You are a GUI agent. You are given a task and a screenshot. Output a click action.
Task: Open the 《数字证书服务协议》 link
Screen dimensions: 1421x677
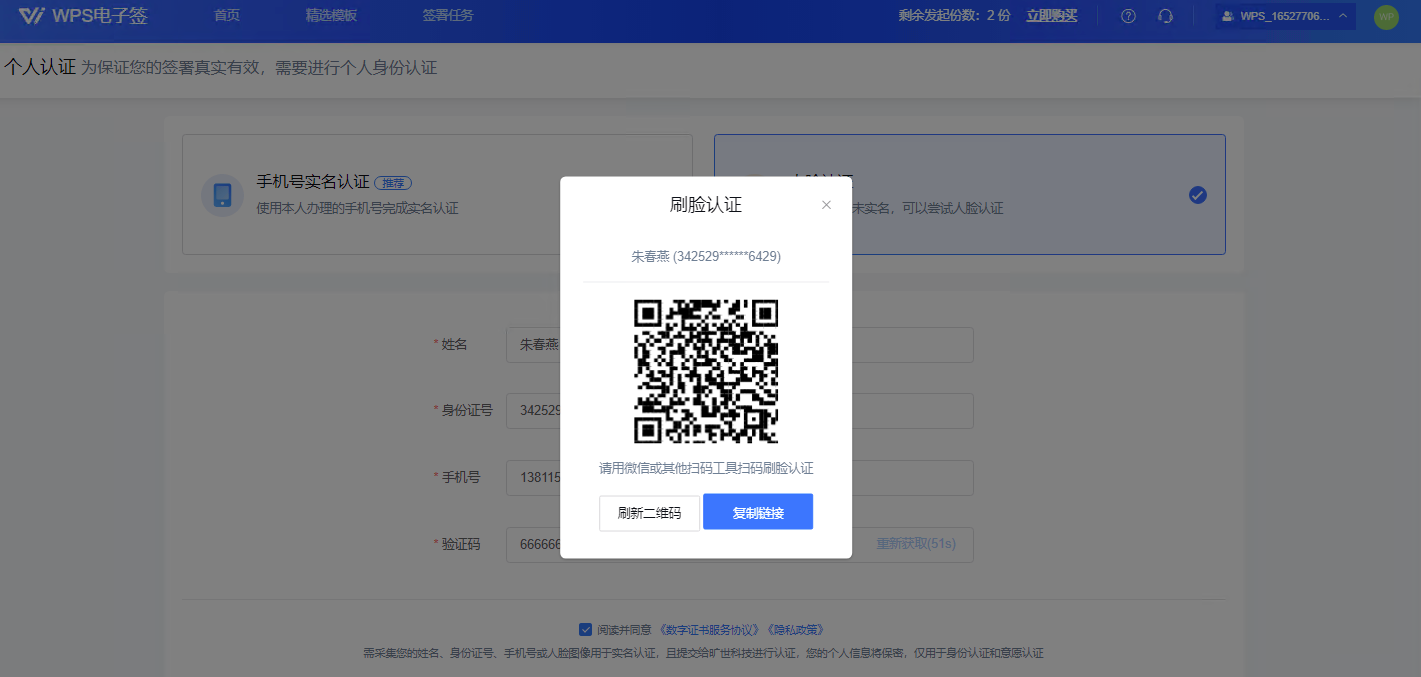click(710, 630)
